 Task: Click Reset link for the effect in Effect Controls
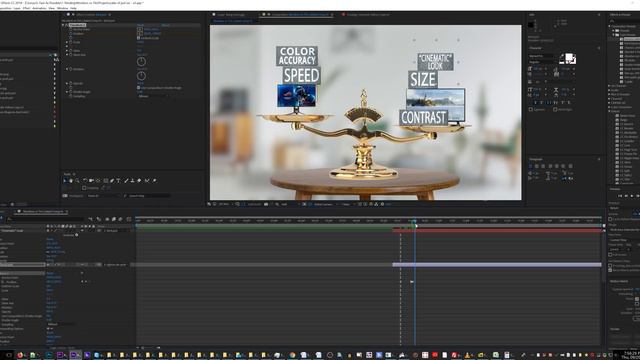pyautogui.click(x=140, y=25)
